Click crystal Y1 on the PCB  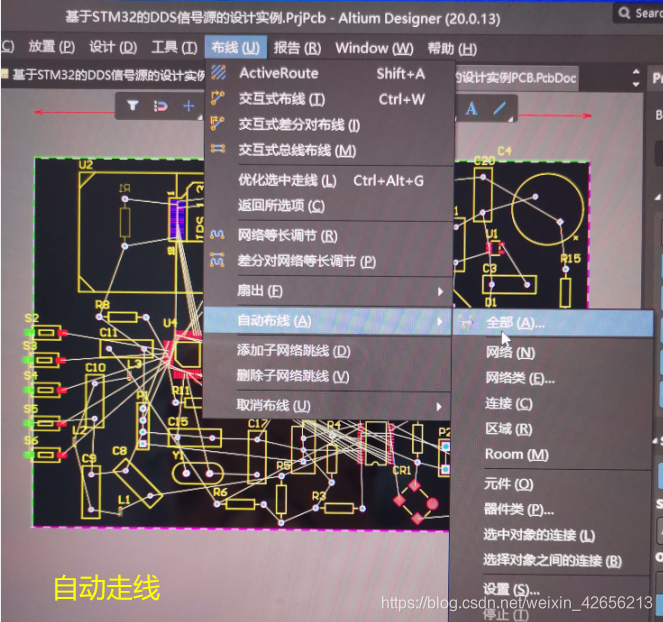197,473
